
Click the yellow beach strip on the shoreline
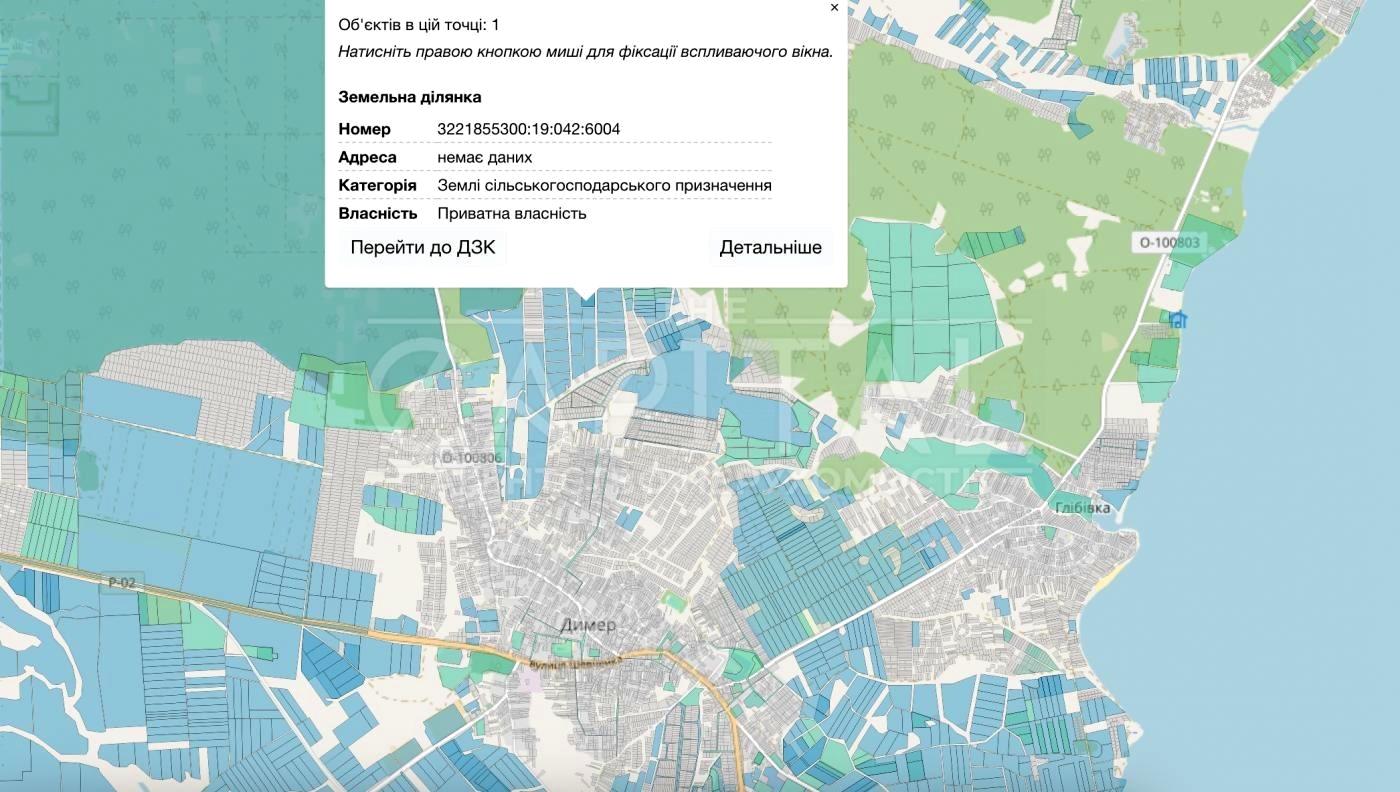tap(1111, 579)
